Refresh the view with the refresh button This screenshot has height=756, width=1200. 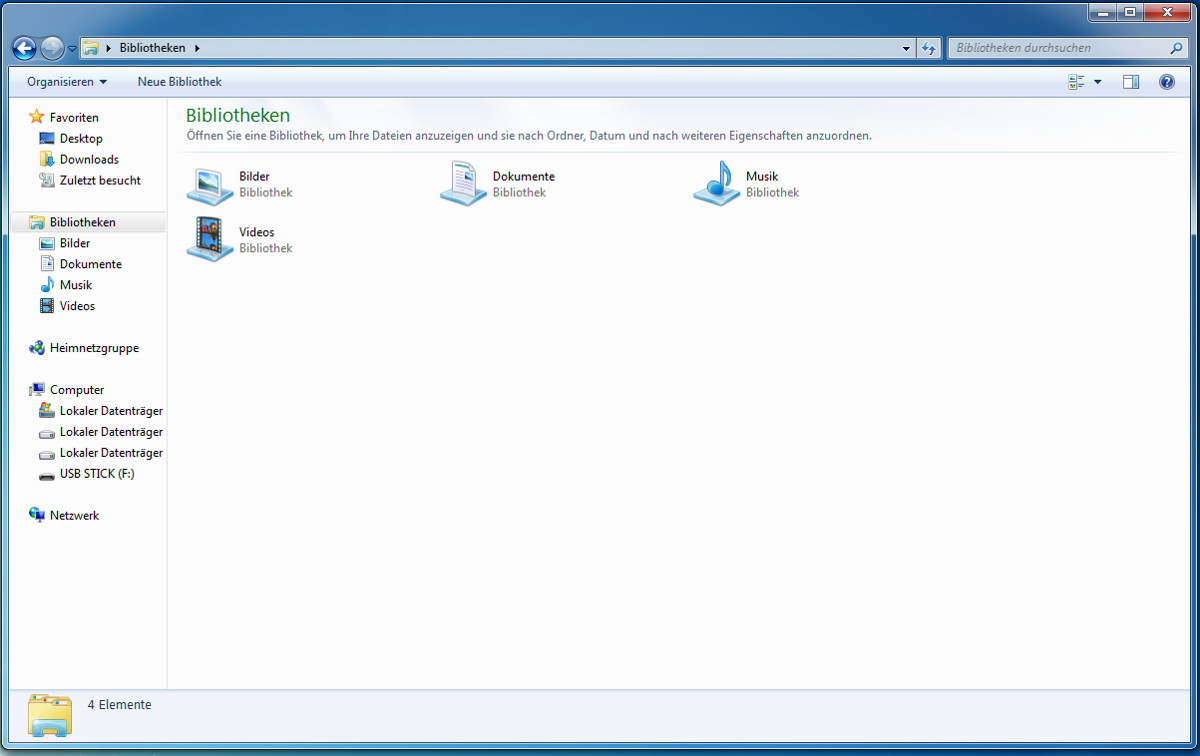[929, 48]
